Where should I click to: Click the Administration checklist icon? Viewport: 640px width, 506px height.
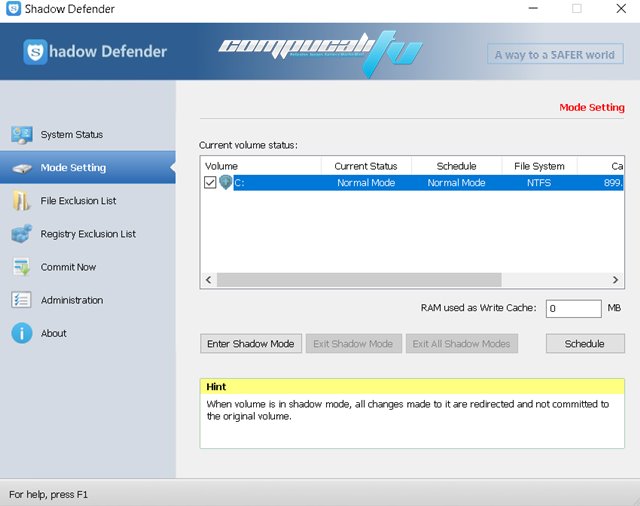point(21,300)
